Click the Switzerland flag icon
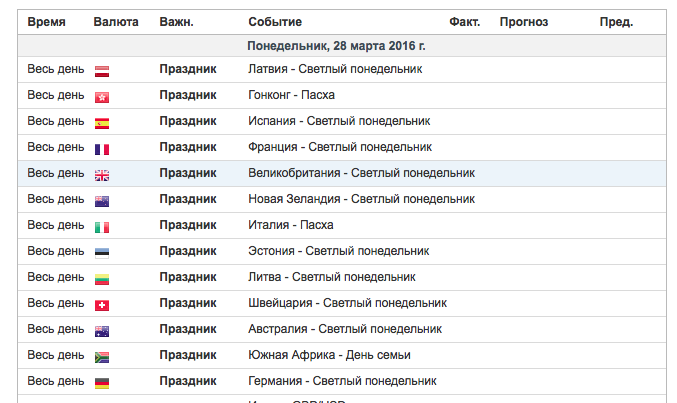The height and width of the screenshot is (403, 677). (x=102, y=305)
